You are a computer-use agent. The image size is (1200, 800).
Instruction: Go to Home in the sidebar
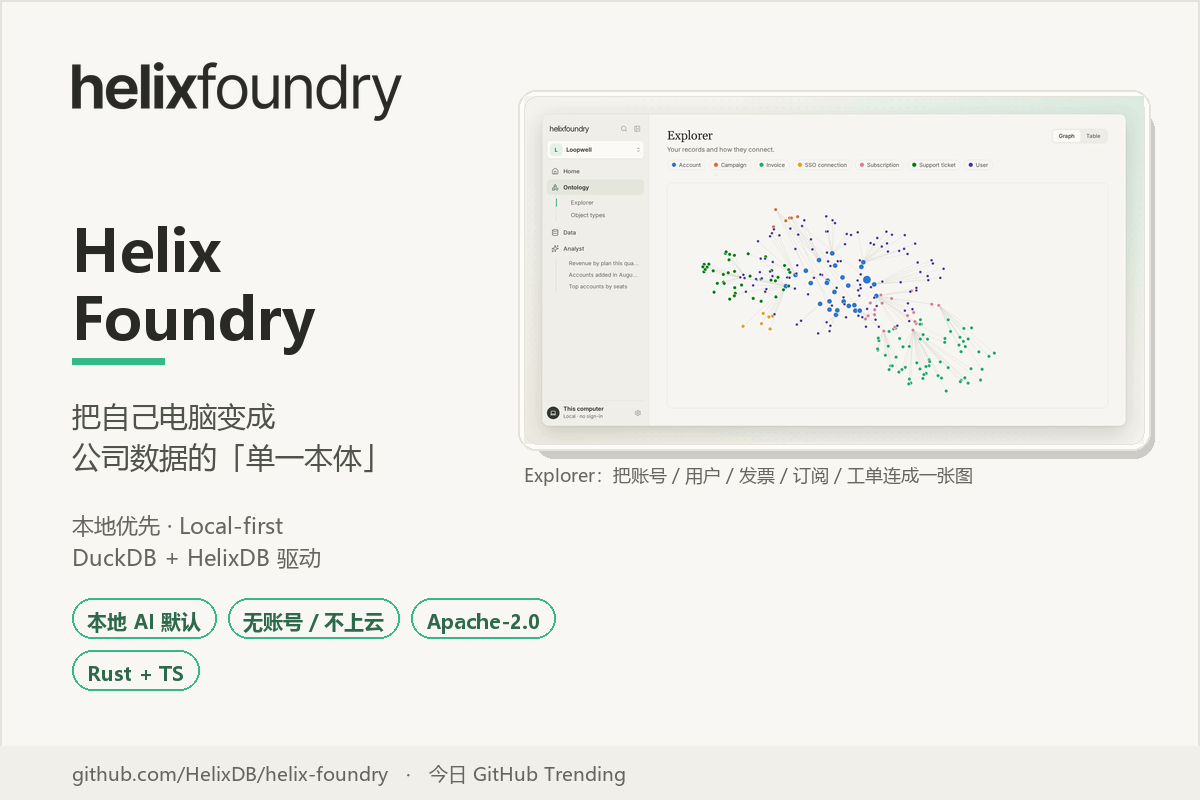[x=596, y=171]
